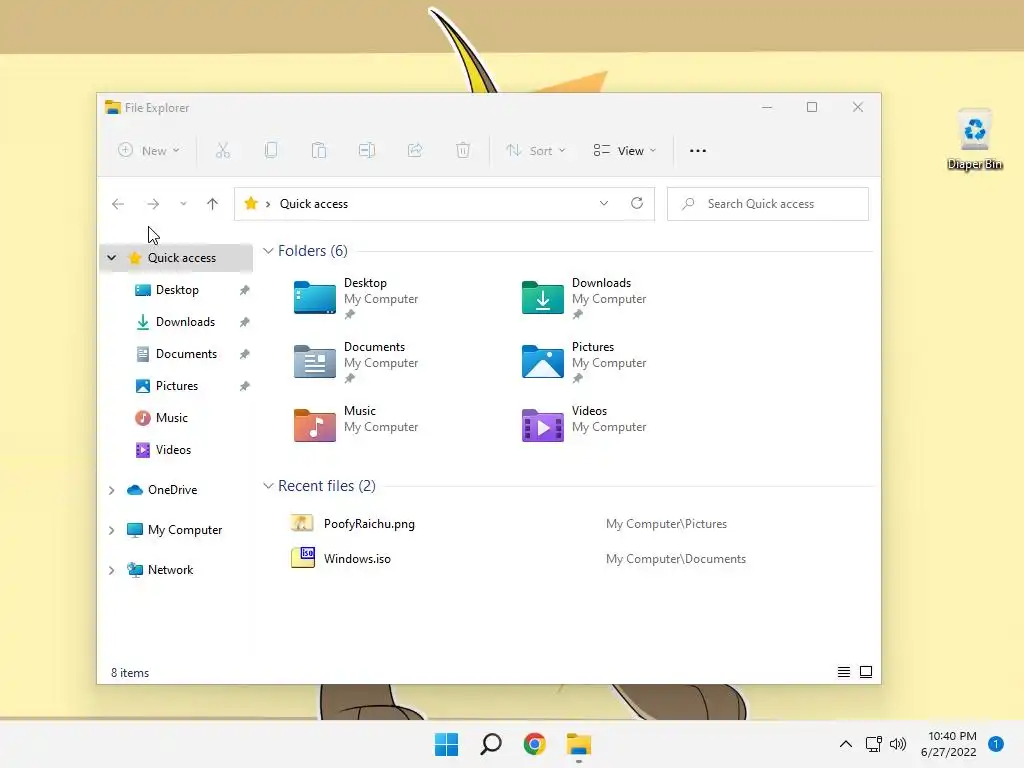Screen dimensions: 1024x768
Task: Click the Rename icon in toolbar
Action: point(367,151)
